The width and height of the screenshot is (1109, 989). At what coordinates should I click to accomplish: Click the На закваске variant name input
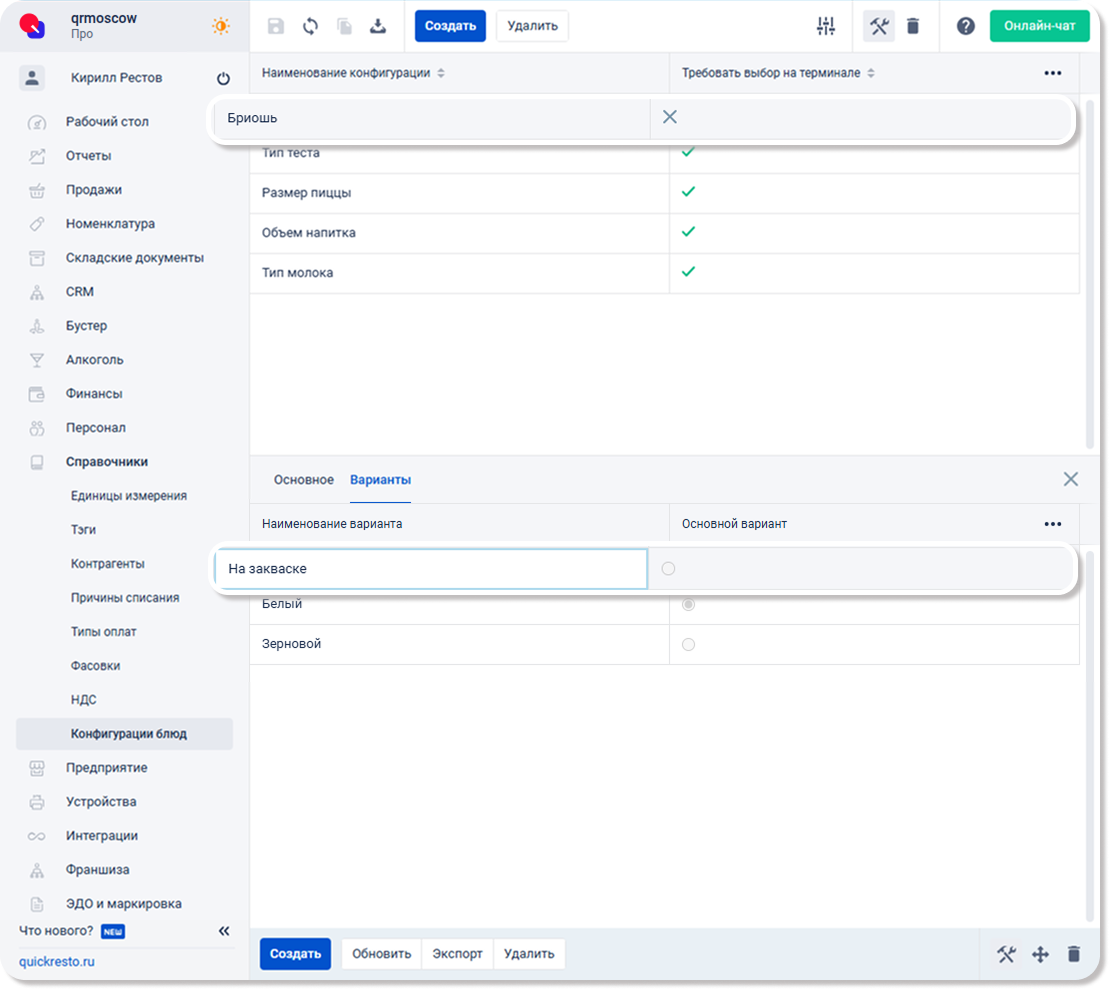click(x=431, y=569)
